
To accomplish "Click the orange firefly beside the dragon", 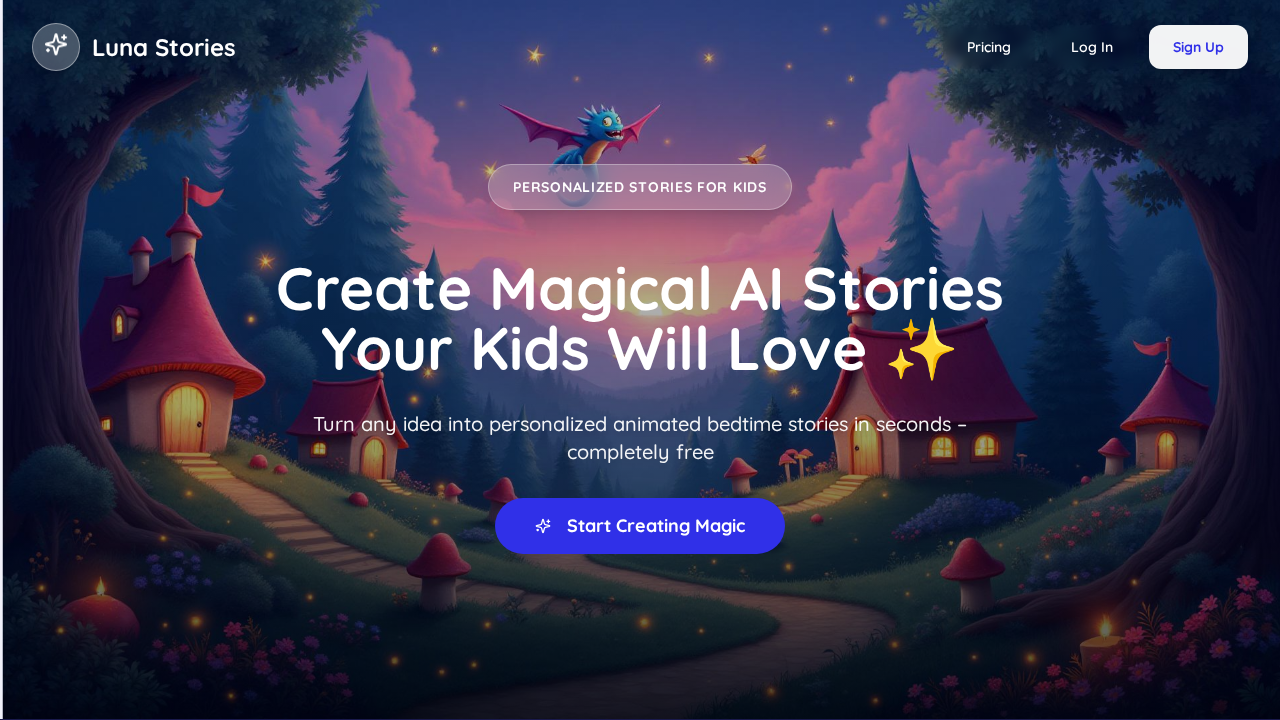I will (x=753, y=155).
